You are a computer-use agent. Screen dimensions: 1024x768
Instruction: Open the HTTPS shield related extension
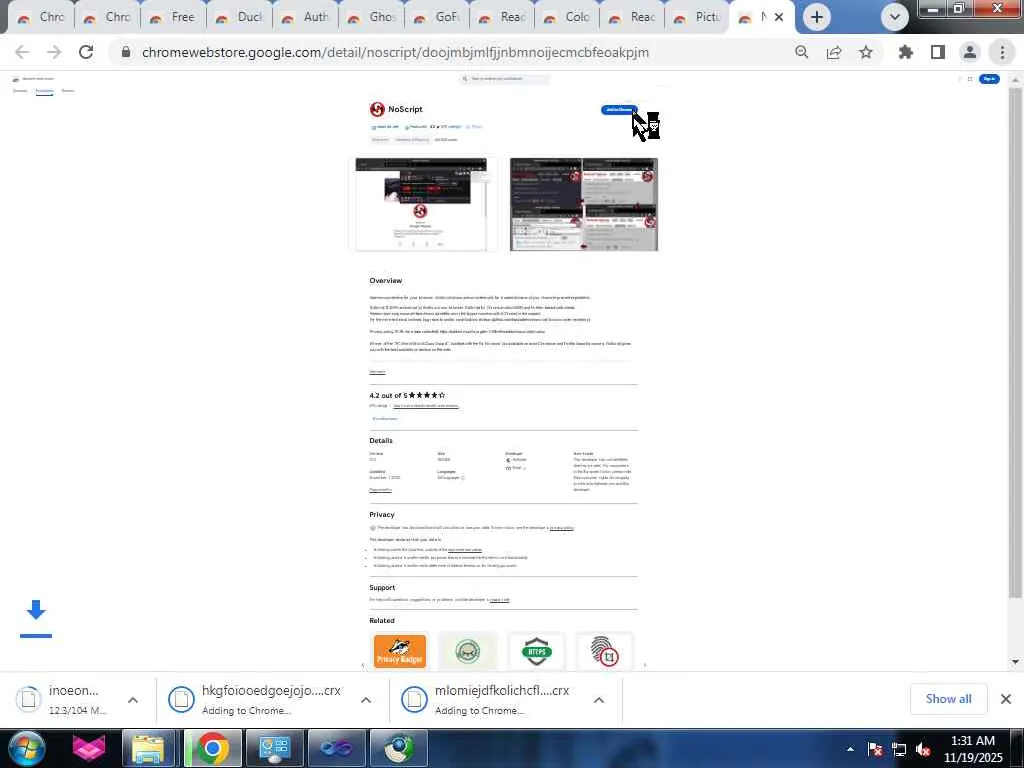point(536,651)
